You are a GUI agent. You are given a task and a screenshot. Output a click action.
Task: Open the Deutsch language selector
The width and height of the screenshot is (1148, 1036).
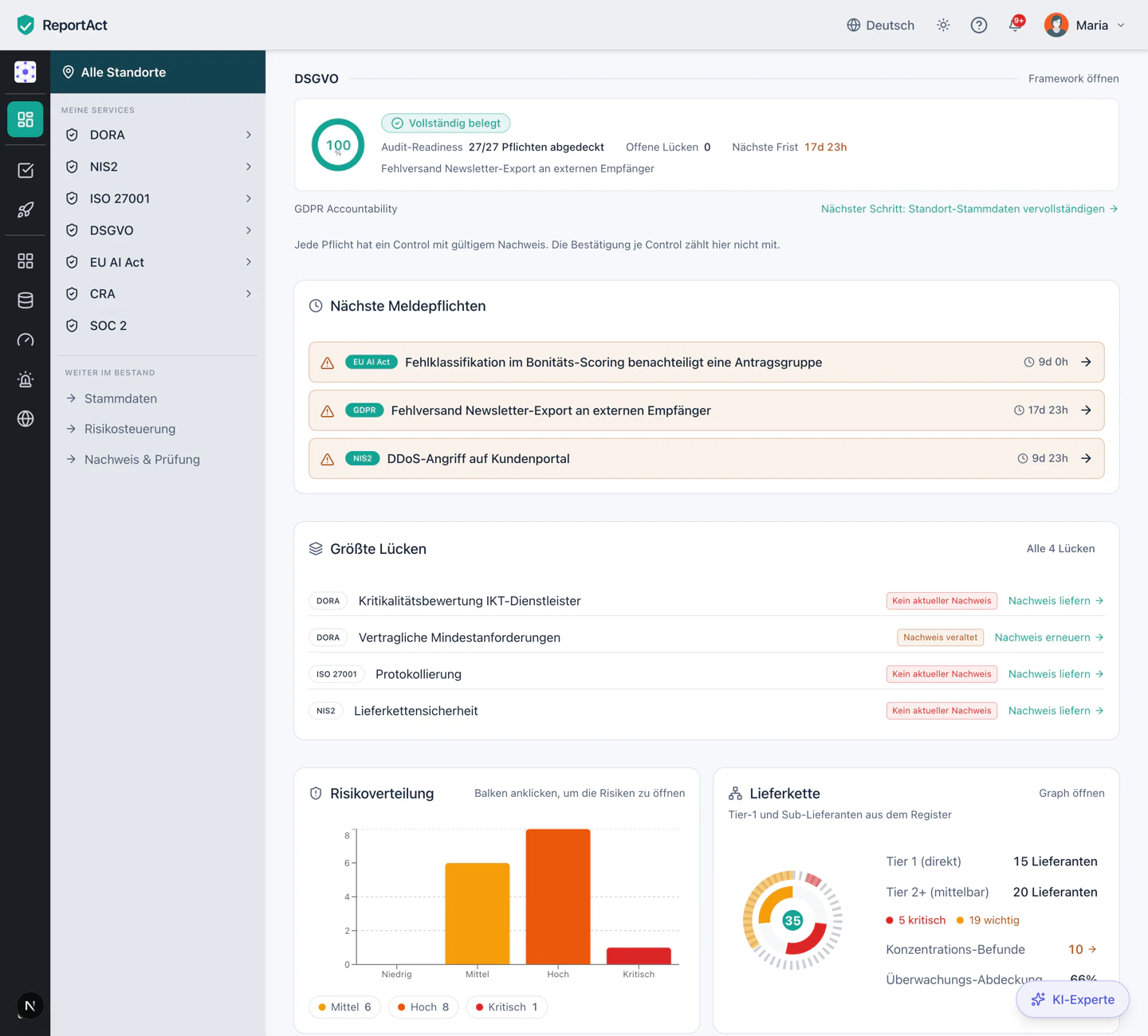tap(881, 25)
